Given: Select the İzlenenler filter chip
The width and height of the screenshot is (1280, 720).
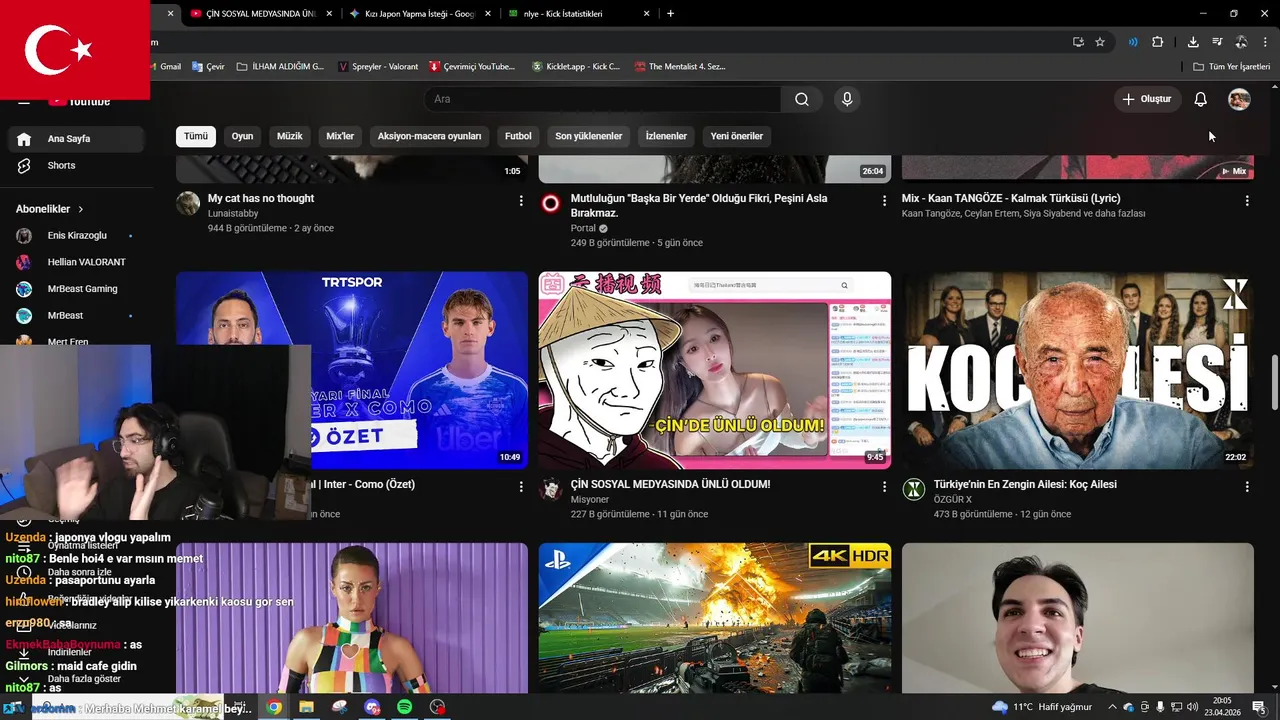Looking at the screenshot, I should point(666,136).
